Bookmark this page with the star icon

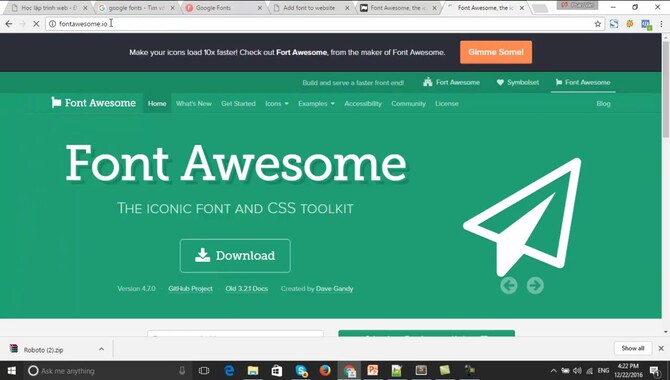pos(598,24)
